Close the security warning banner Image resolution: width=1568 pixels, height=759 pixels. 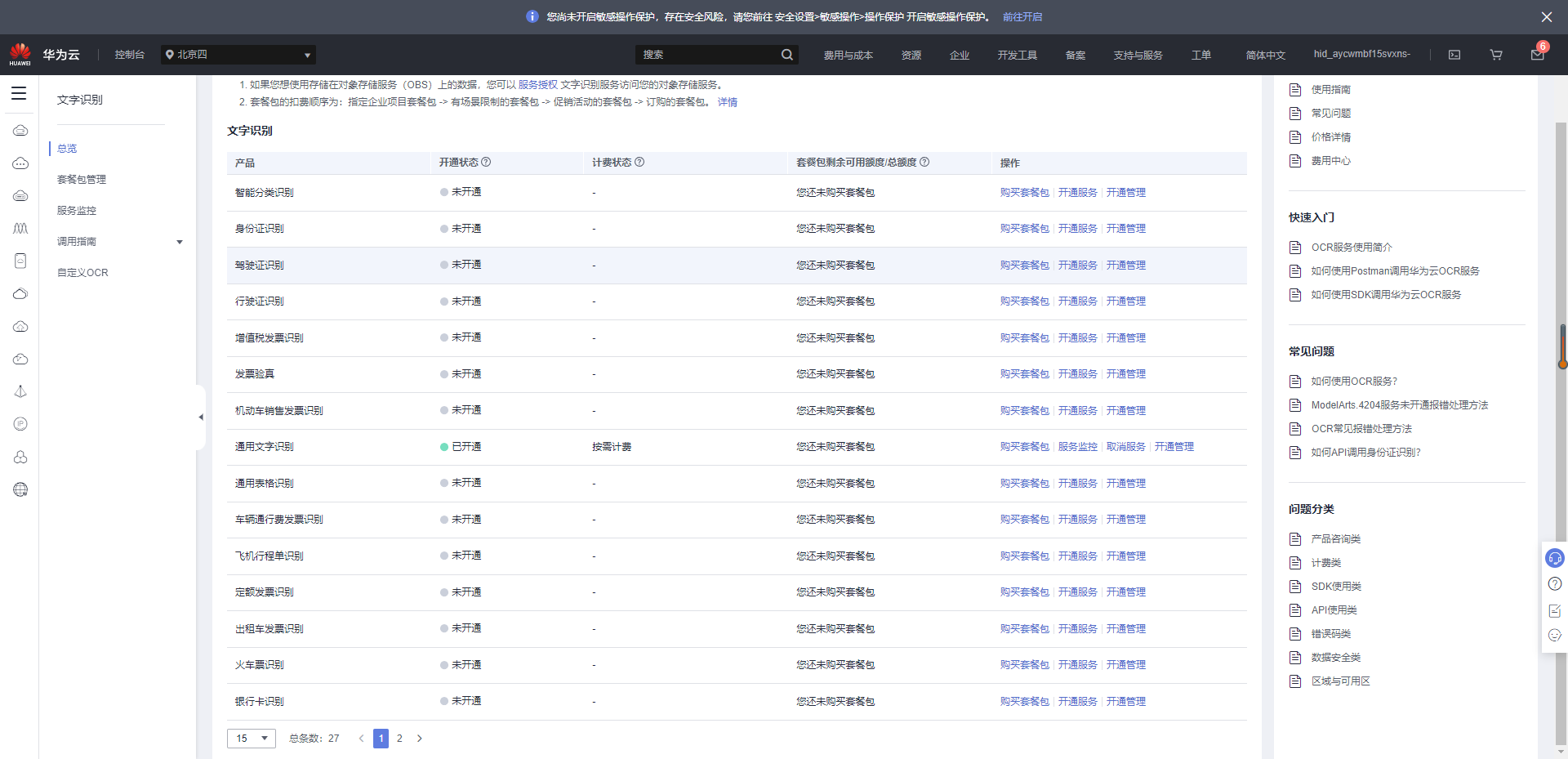coord(1547,16)
